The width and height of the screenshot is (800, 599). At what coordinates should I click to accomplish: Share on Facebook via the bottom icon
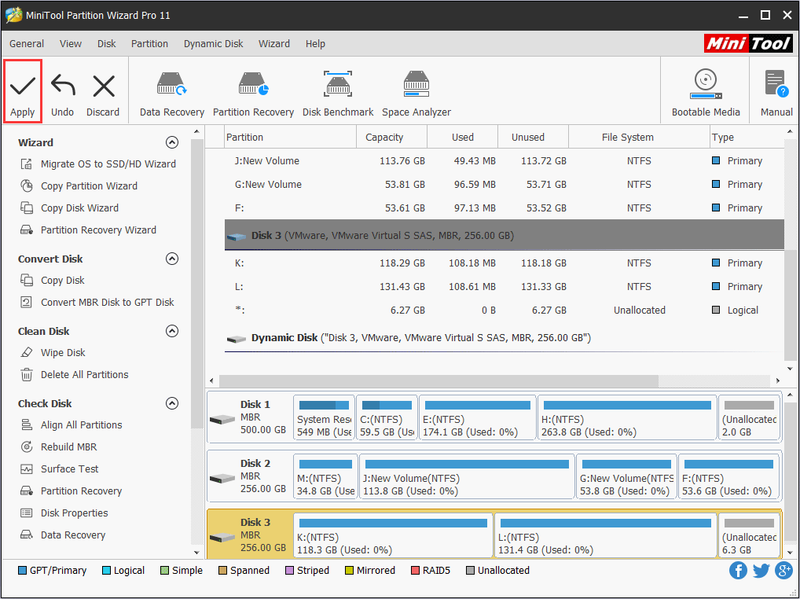click(x=738, y=570)
